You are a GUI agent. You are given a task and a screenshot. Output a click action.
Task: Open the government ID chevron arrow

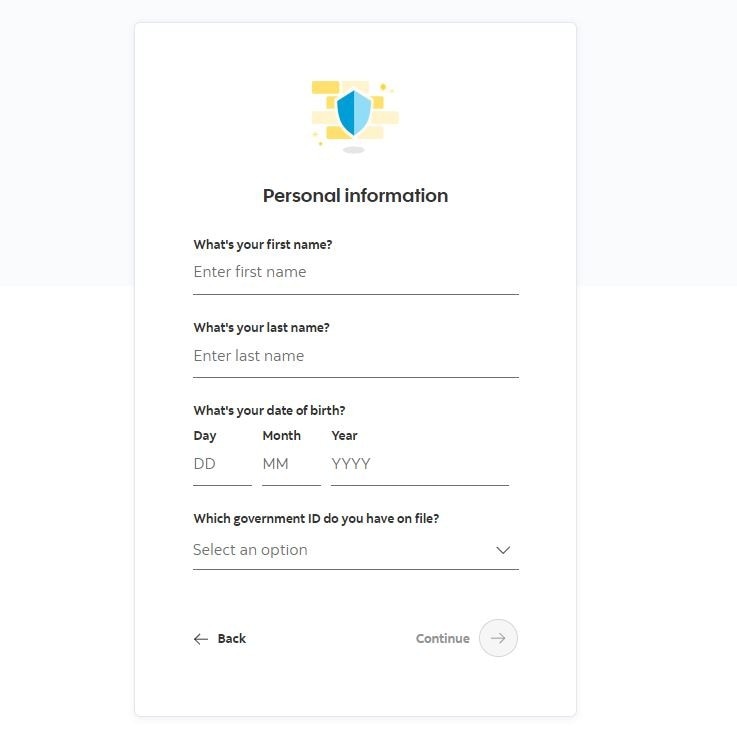click(x=503, y=550)
